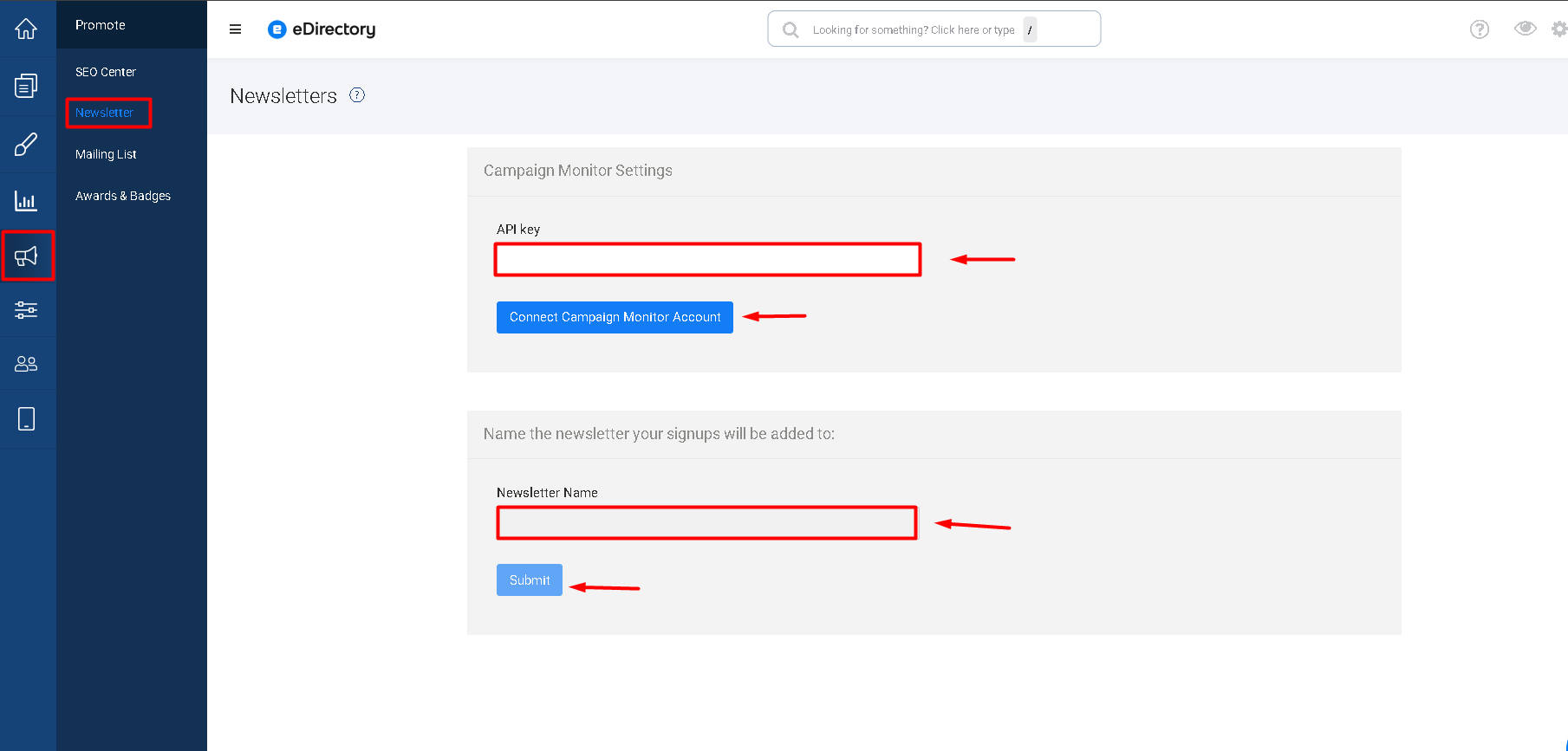Click the Newsletters page title
The height and width of the screenshot is (751, 1568).
[x=283, y=96]
